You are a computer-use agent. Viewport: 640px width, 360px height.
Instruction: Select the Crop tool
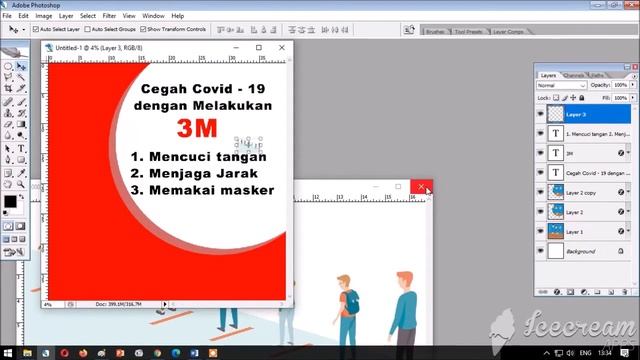point(8,88)
